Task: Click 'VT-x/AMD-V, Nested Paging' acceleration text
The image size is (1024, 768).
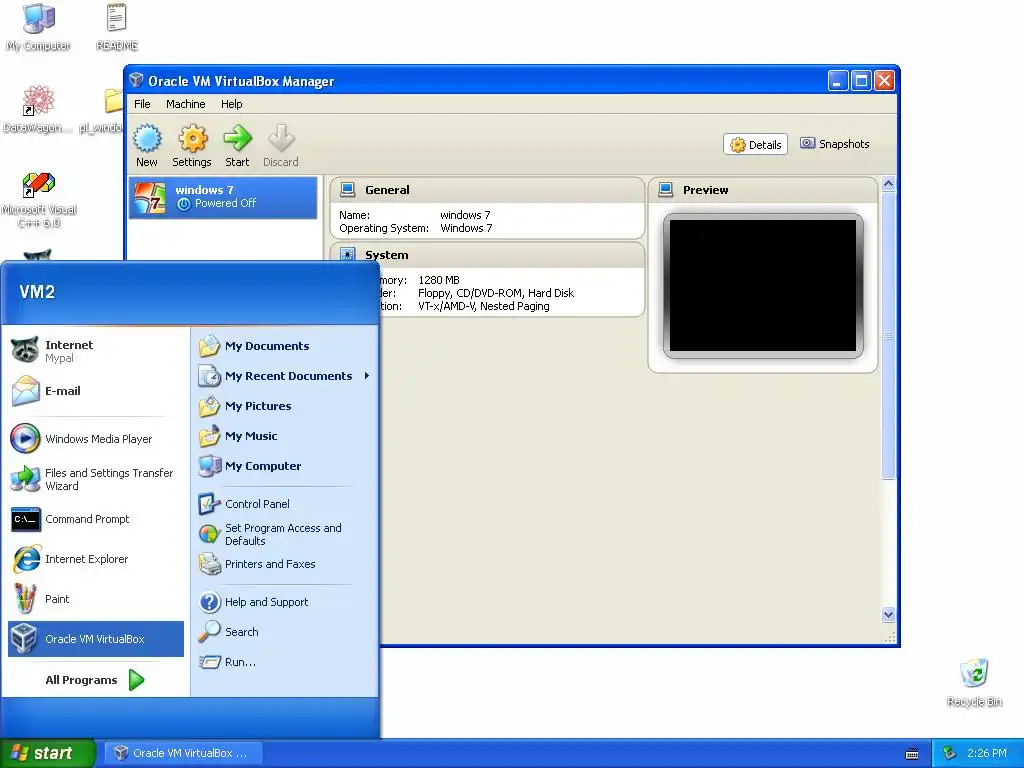Action: click(483, 306)
